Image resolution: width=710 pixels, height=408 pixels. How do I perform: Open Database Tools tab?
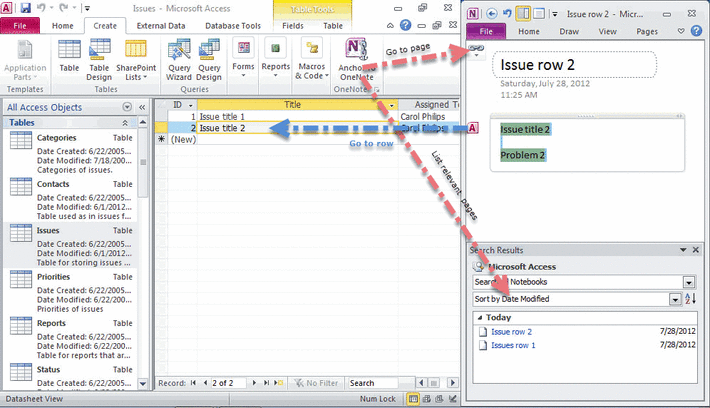pos(233,26)
